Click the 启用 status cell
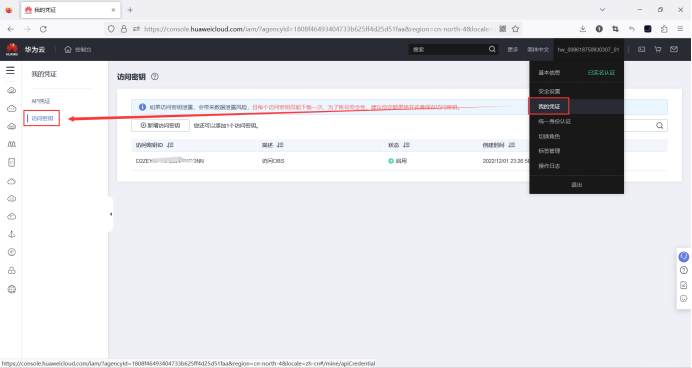Viewport: 692px width, 368px height. tap(397, 161)
